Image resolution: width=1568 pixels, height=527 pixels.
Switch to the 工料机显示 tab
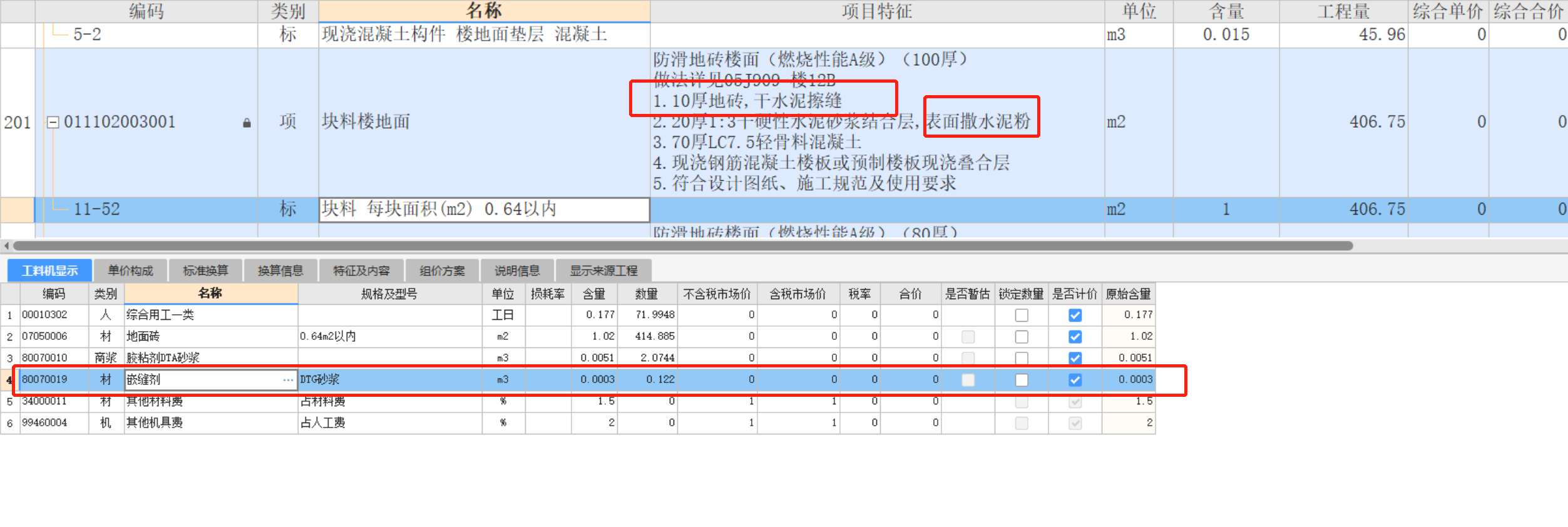click(x=50, y=271)
